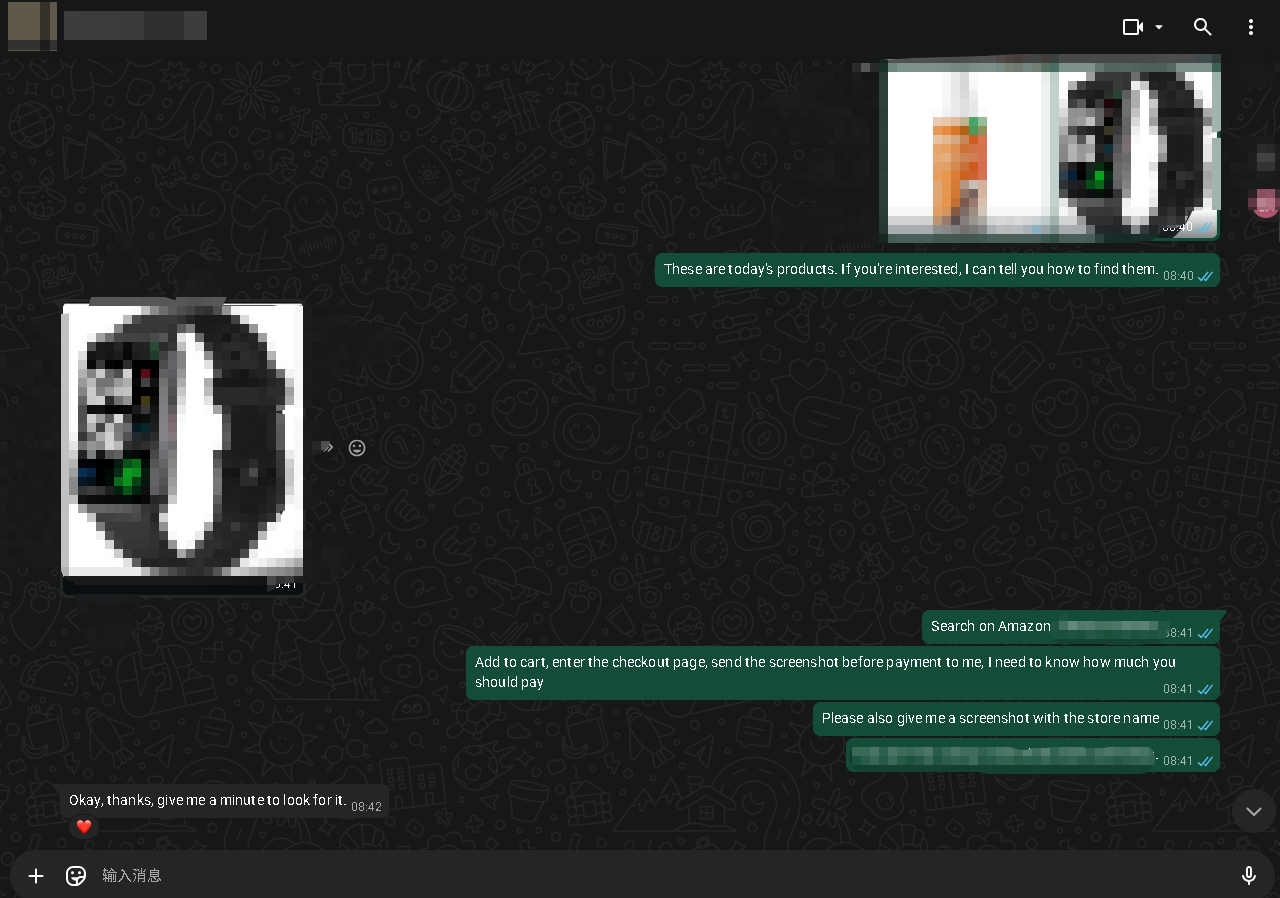
Task: Search within this chat
Action: point(1203,27)
